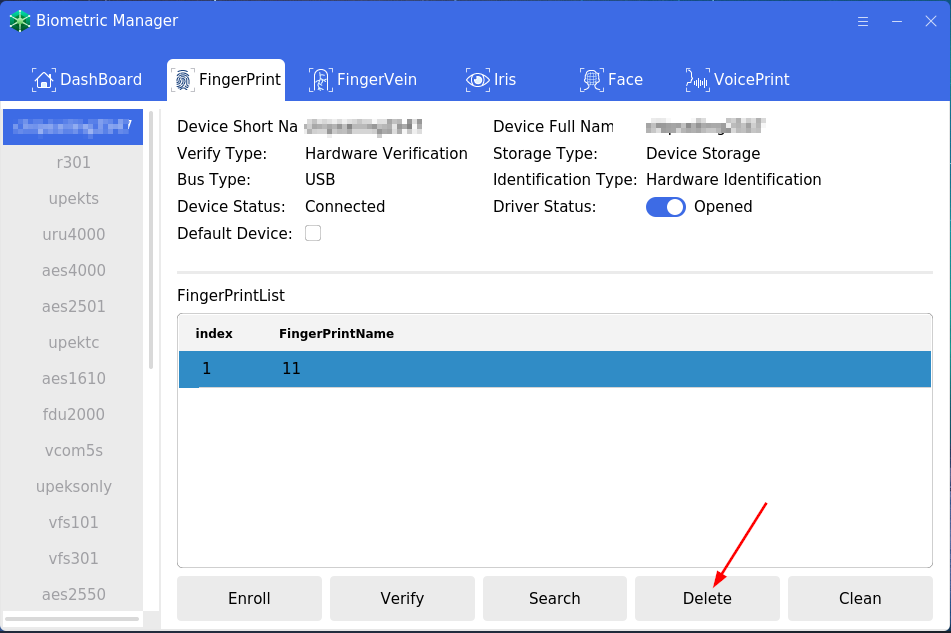Screen dimensions: 951x633
Task: Click the Enroll button
Action: pyautogui.click(x=249, y=598)
